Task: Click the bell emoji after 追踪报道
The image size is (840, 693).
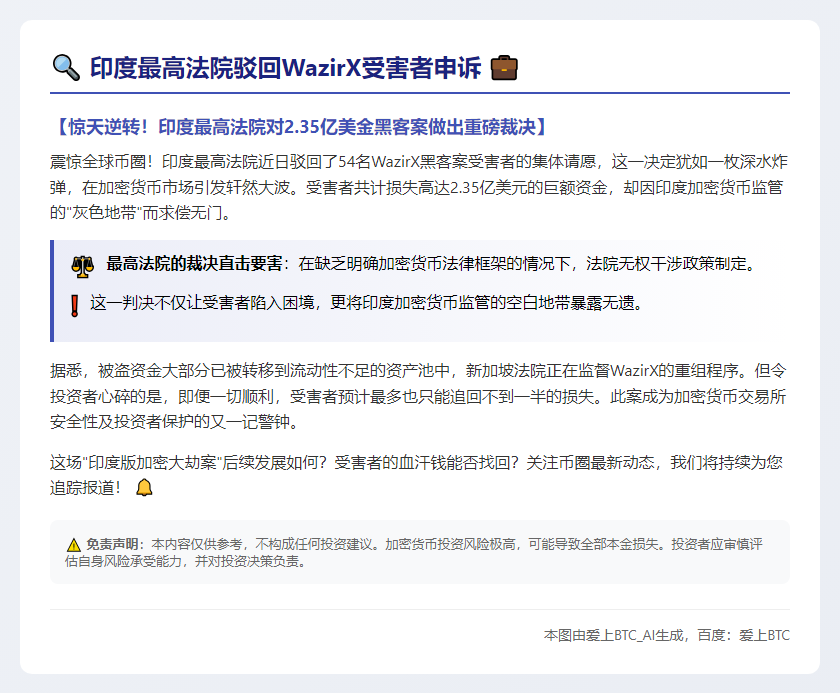Action: (144, 487)
